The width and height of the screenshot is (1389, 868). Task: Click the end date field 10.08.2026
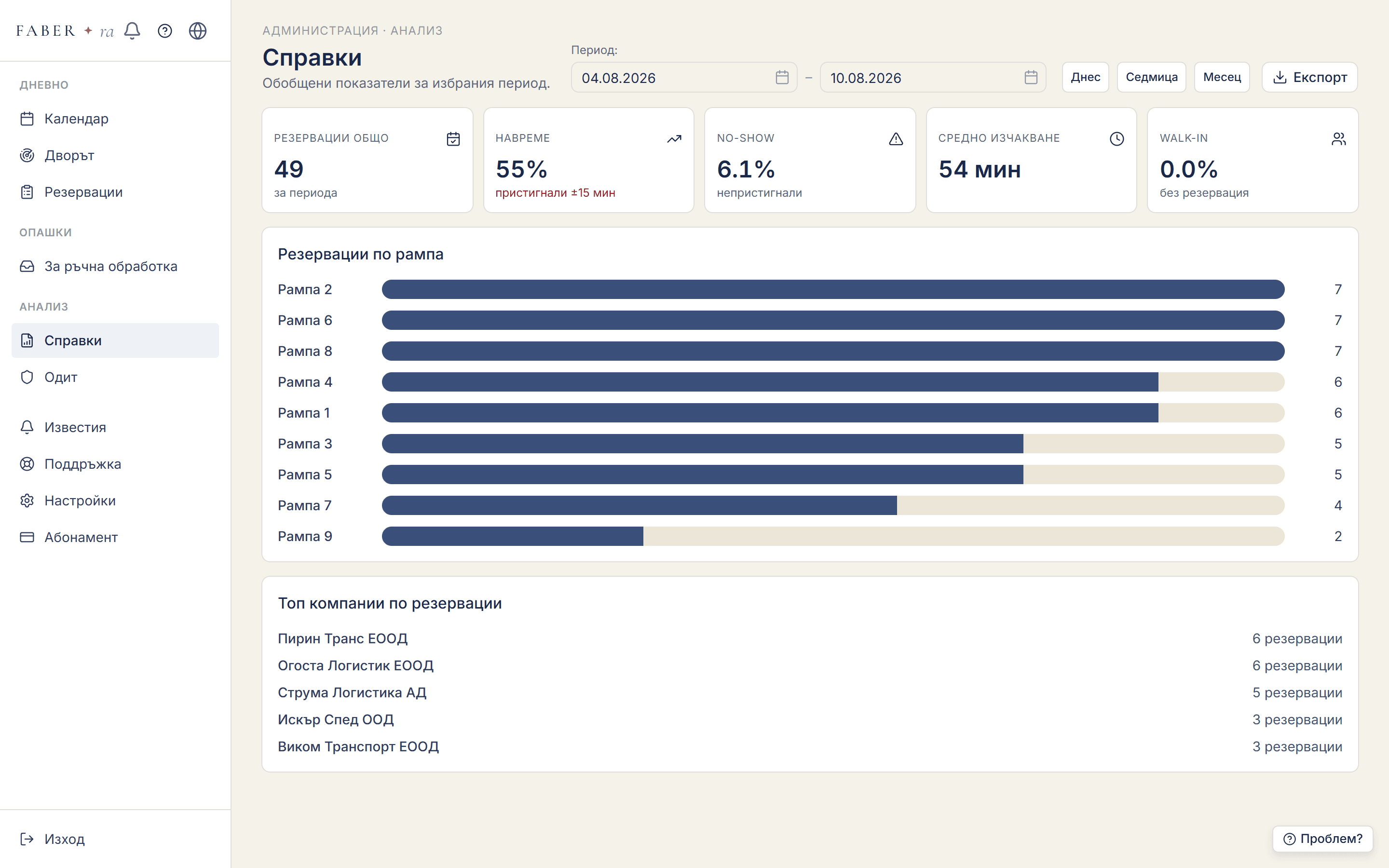coord(933,78)
